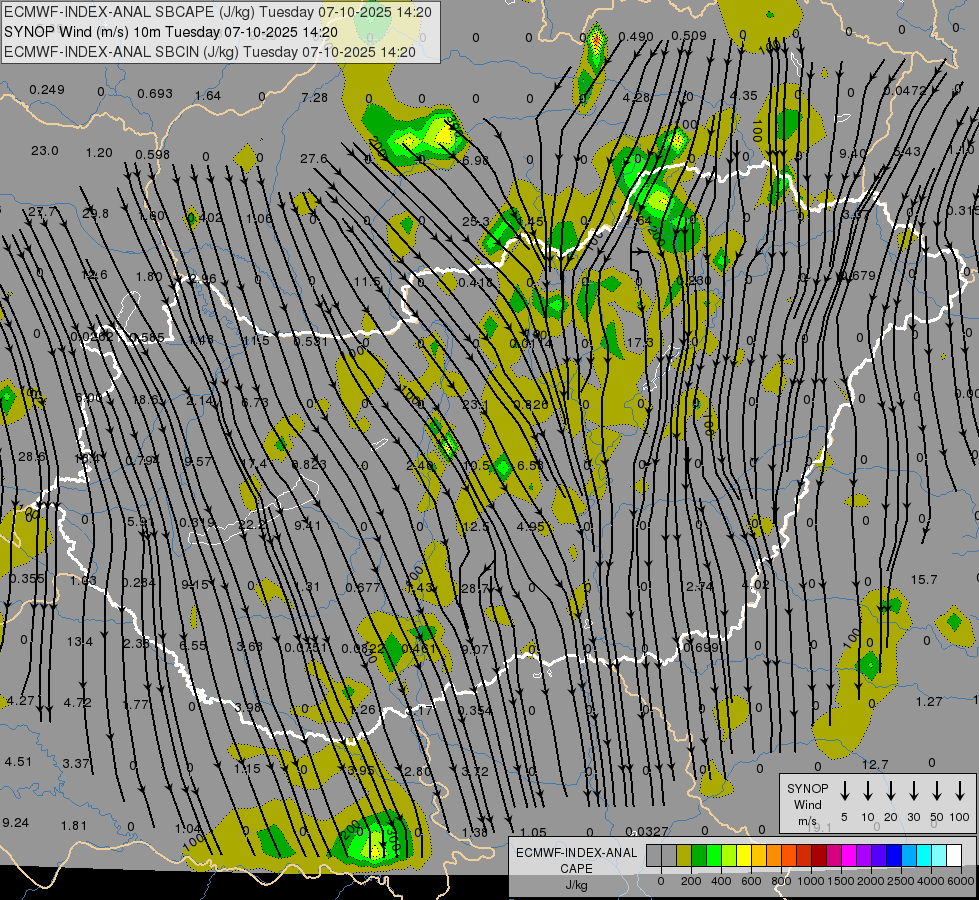Viewport: 979px width, 900px height.
Task: Click the map value '0.699'
Action: (x=701, y=648)
